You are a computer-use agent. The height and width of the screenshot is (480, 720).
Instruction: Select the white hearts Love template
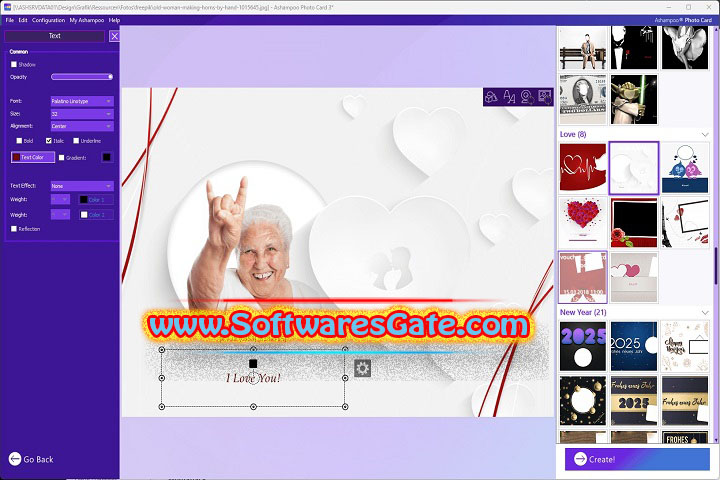pyautogui.click(x=634, y=168)
